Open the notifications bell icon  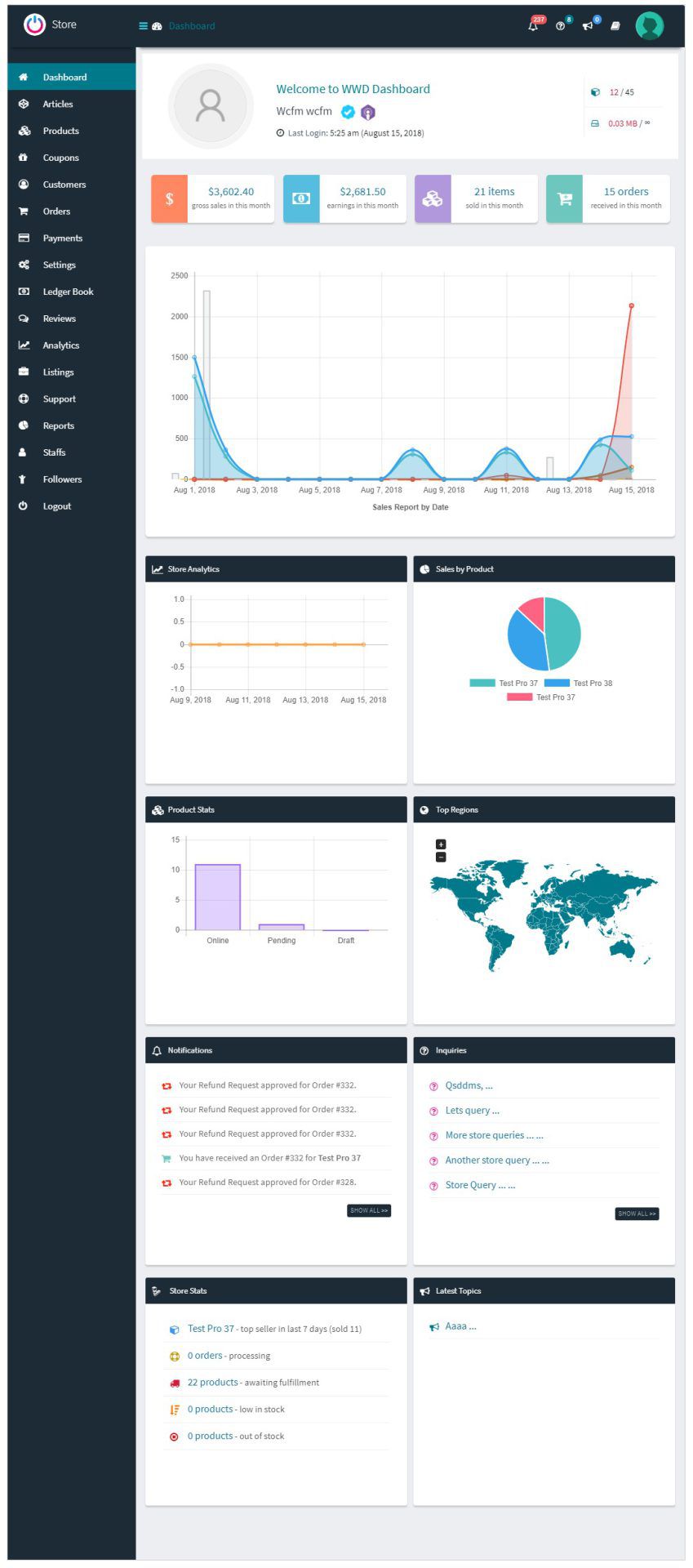coord(533,26)
